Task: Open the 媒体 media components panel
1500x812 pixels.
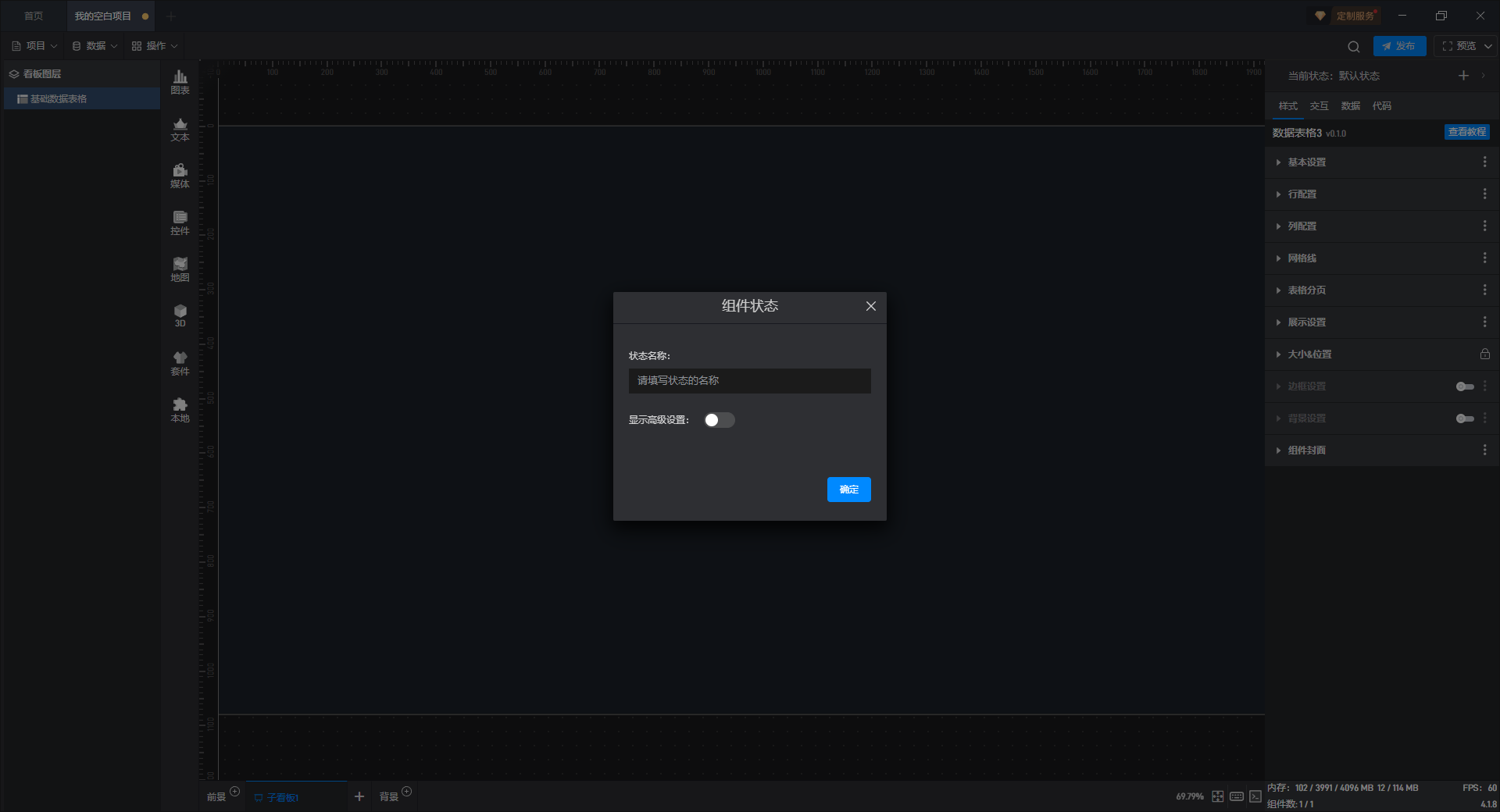Action: pyautogui.click(x=180, y=176)
